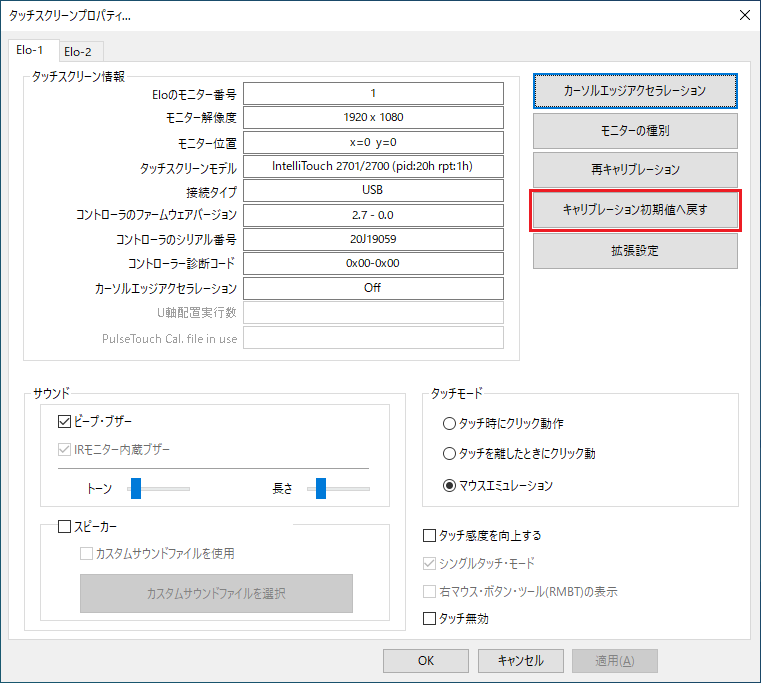Image resolution: width=761 pixels, height=683 pixels.
Task: Click the 長さ slider handle
Action: 321,488
